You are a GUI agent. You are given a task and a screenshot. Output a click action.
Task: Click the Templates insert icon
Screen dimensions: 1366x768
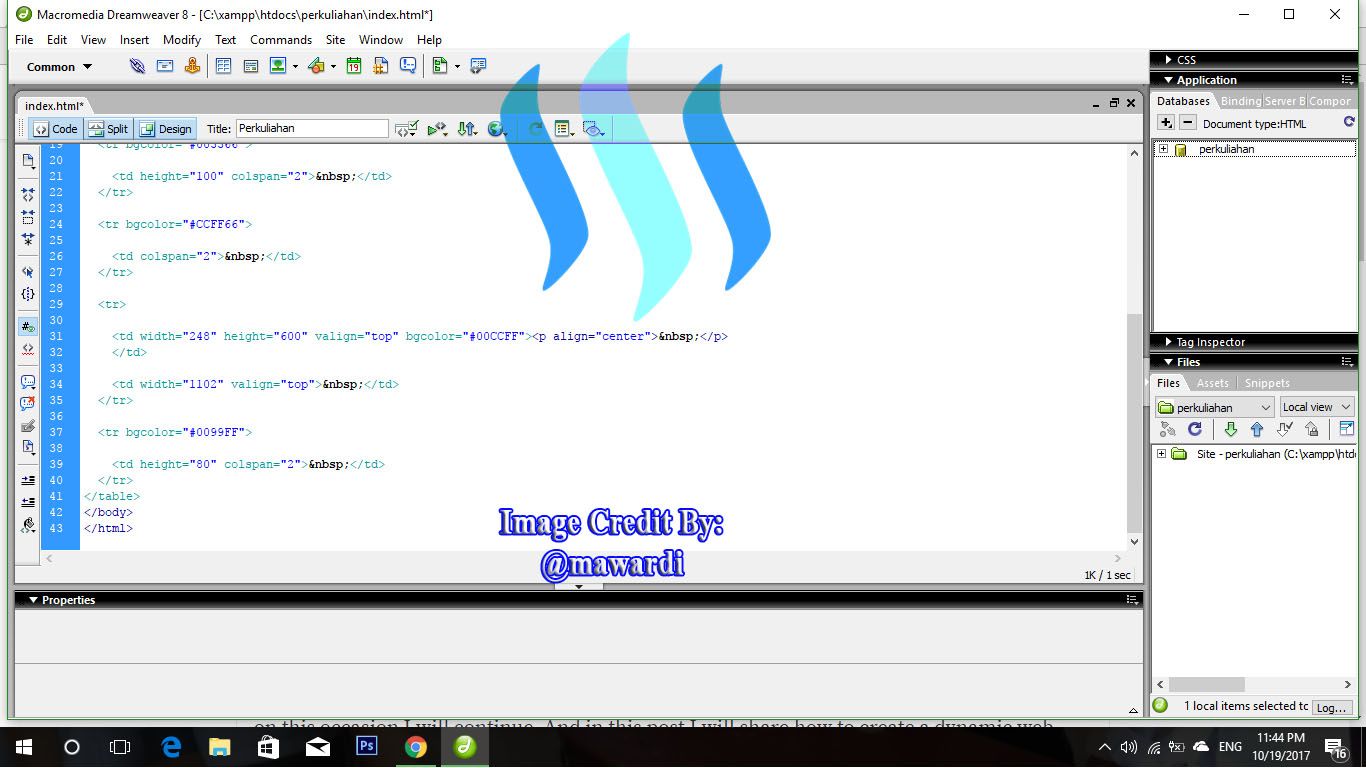[440, 66]
